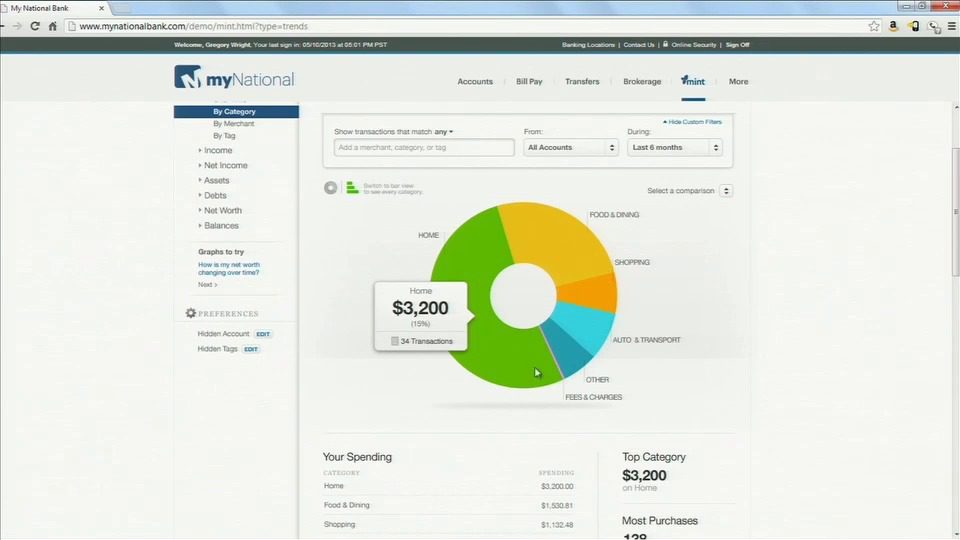
Task: Open the More navigation item
Action: pos(738,81)
